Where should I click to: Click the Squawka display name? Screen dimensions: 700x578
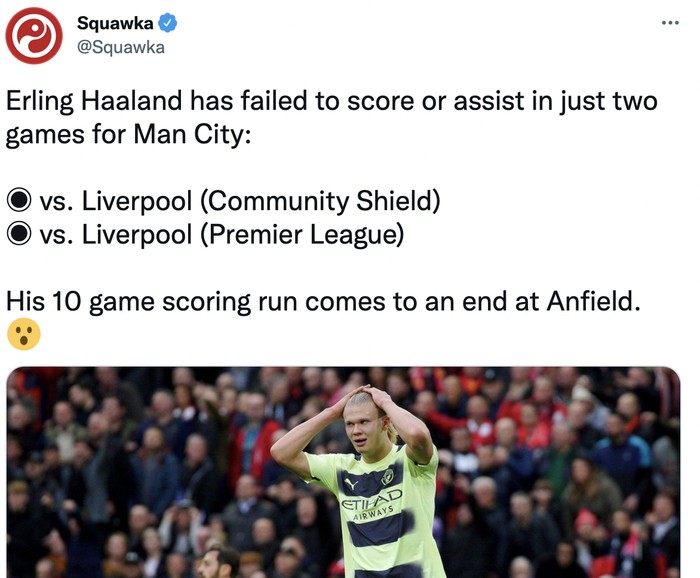tap(115, 24)
